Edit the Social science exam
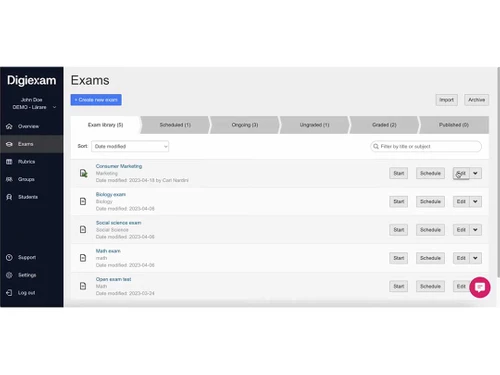 coord(461,230)
